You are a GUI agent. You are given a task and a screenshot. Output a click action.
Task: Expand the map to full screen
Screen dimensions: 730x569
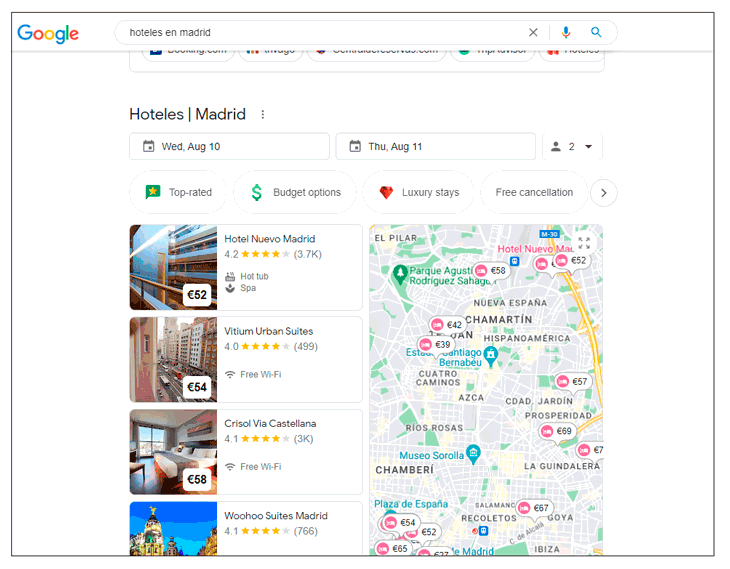click(584, 243)
